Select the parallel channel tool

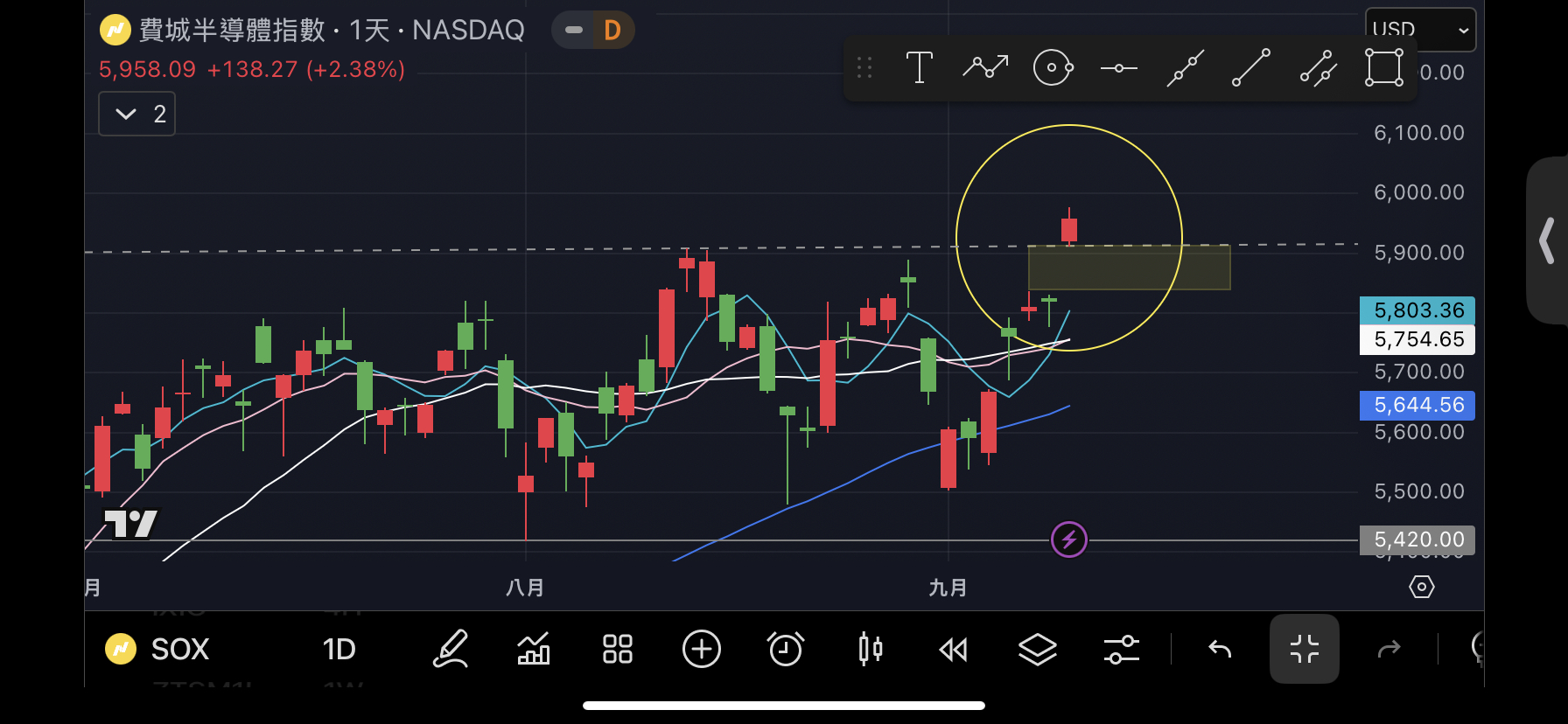[1318, 67]
